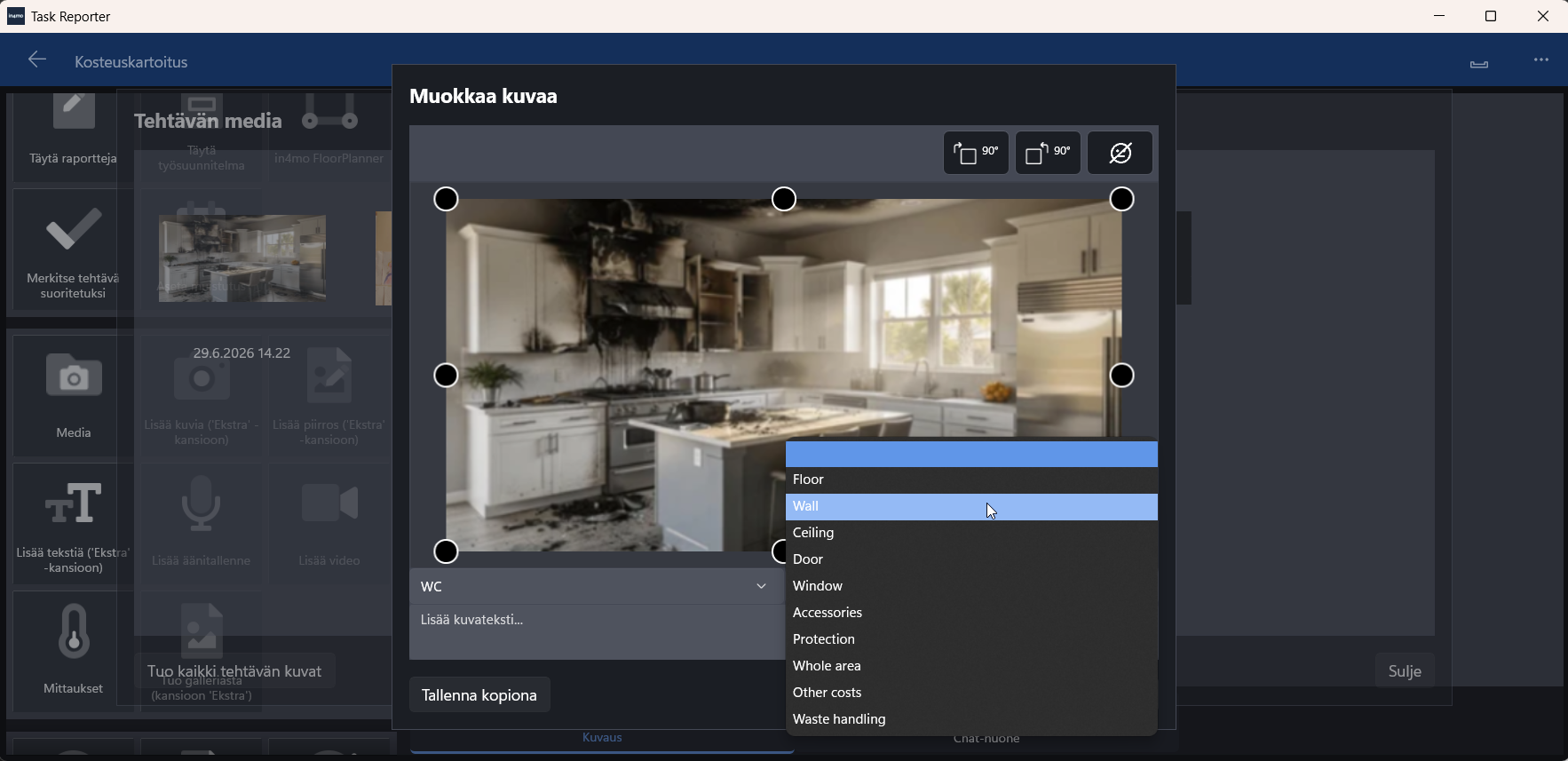Select the blank highlighted option in the list
1568x761 pixels.
click(x=972, y=454)
